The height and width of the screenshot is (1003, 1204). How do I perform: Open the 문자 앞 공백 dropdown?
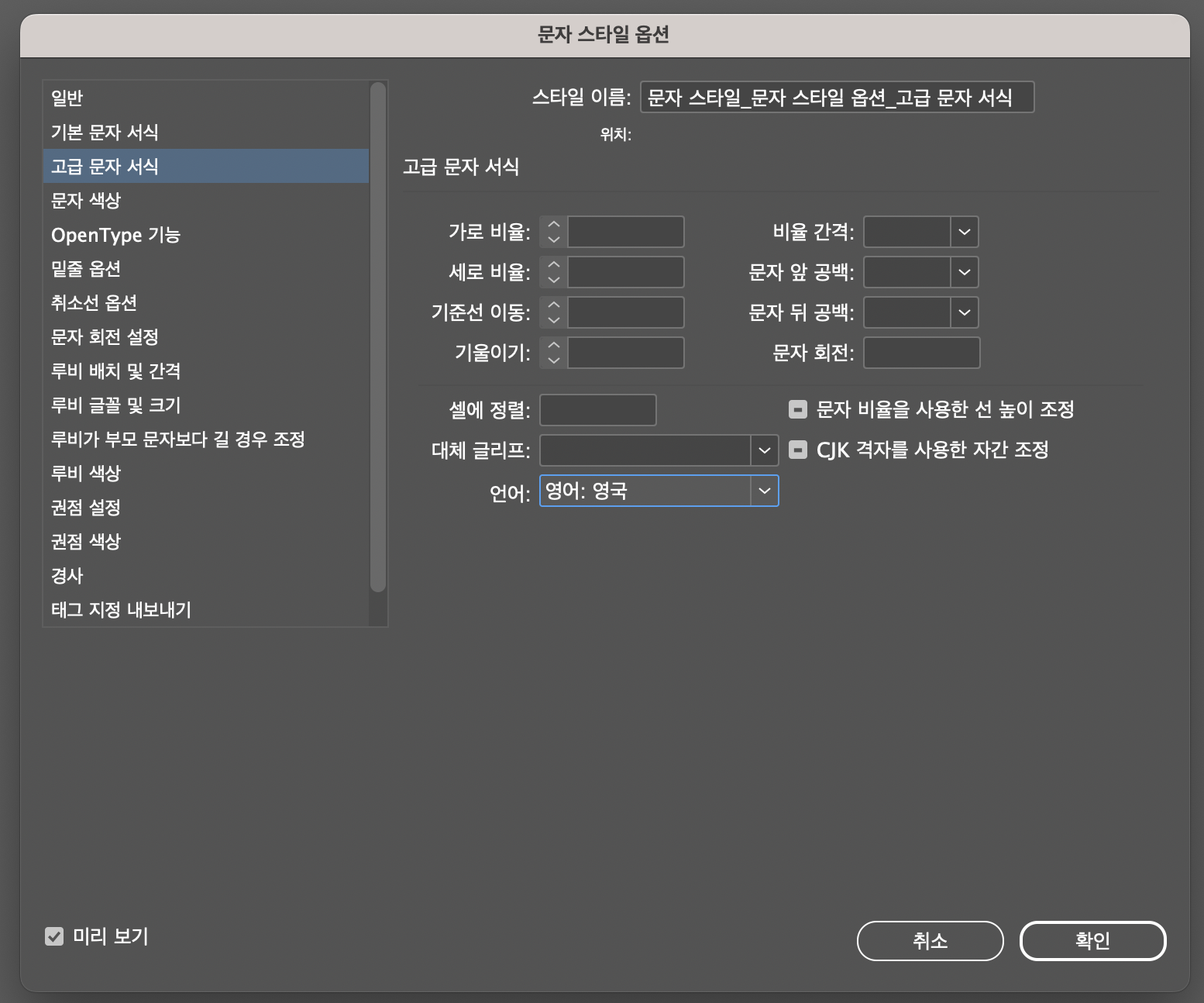(964, 272)
